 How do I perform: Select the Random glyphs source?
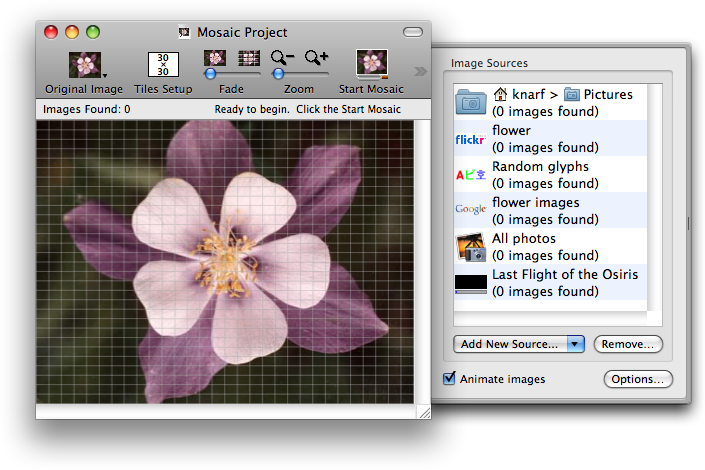(x=550, y=175)
